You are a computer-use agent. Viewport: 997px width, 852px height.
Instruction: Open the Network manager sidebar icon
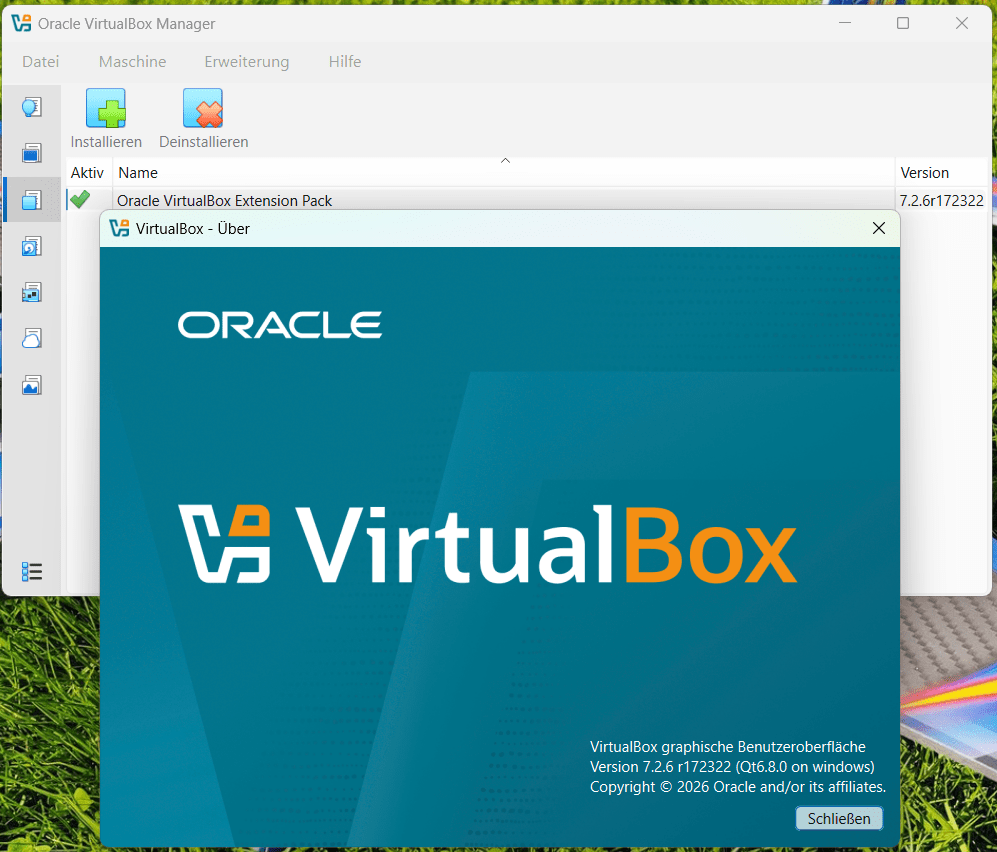click(32, 292)
